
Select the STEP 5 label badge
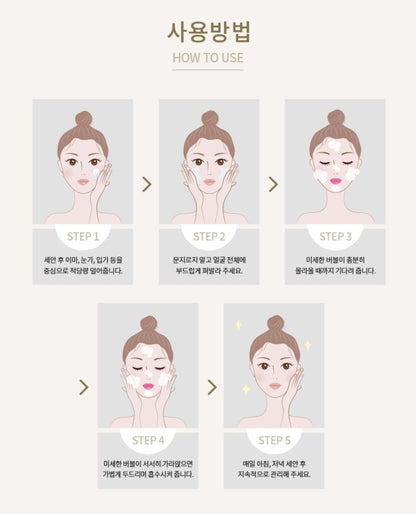tap(274, 440)
